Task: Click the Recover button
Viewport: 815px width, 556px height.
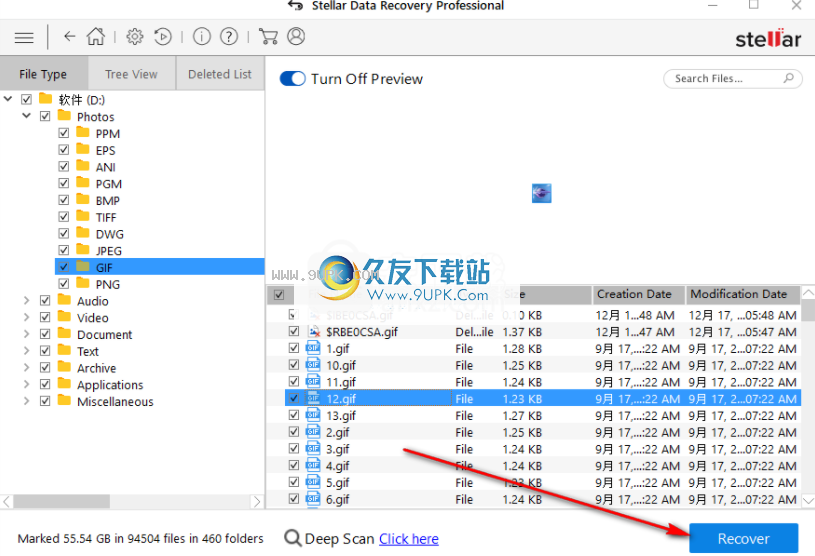Action: click(x=743, y=538)
